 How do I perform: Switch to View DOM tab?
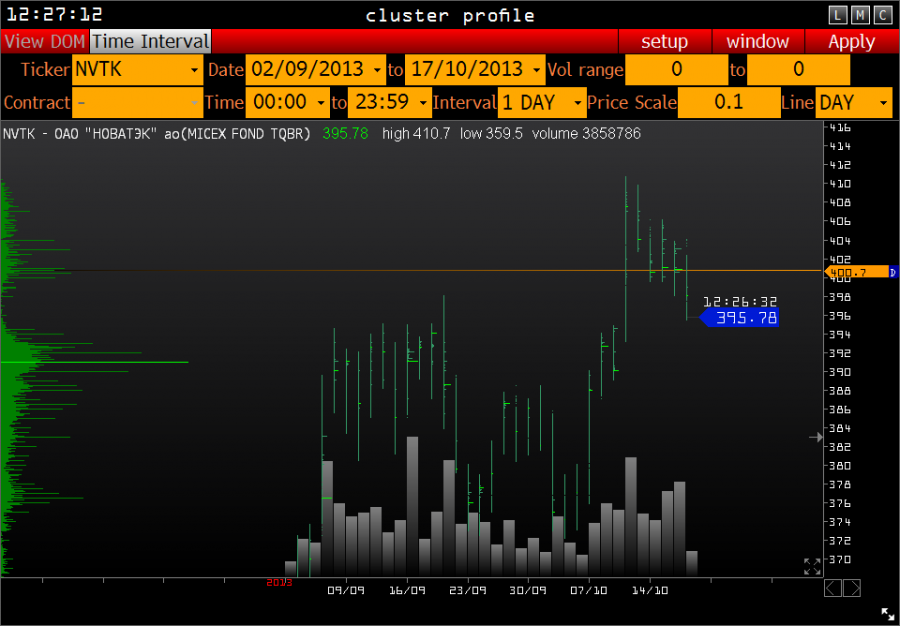(45, 41)
